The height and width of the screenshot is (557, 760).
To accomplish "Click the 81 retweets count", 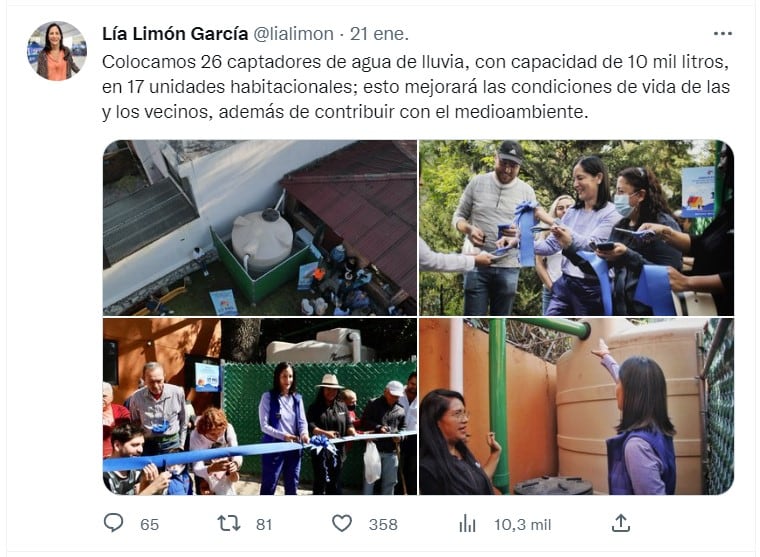I will (x=264, y=525).
